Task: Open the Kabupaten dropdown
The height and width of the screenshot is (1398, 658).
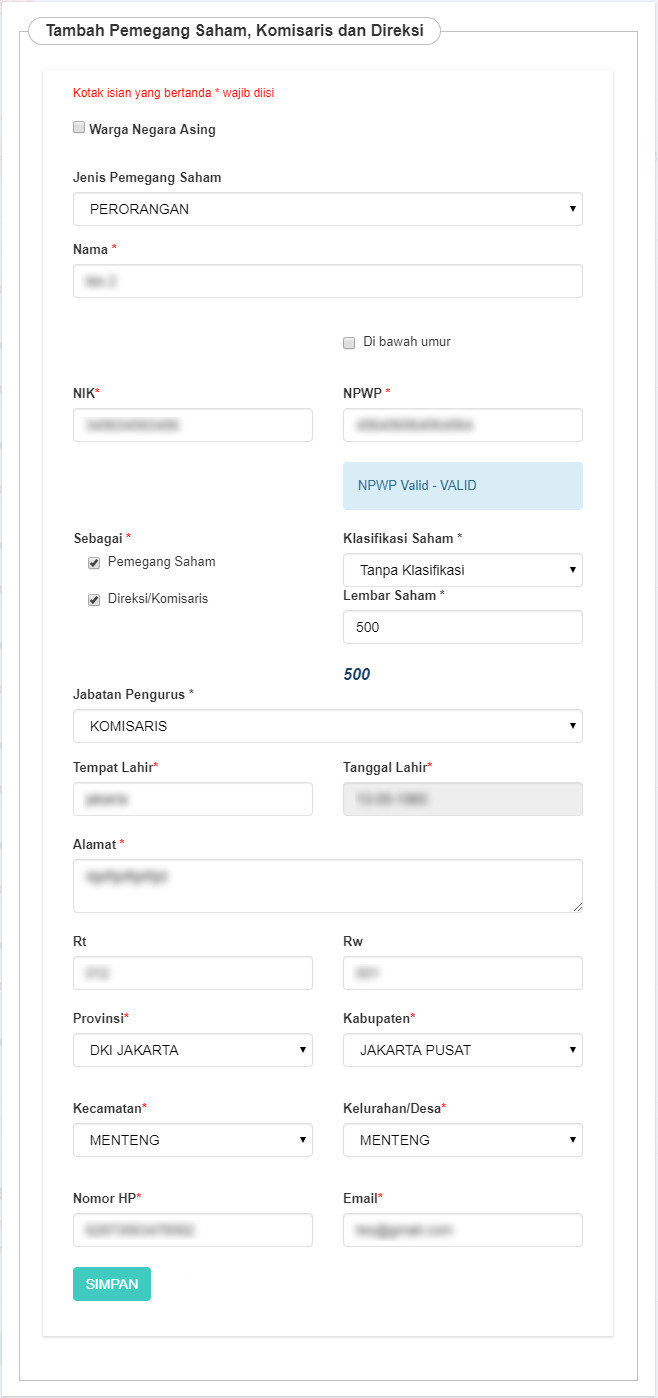Action: point(462,1050)
